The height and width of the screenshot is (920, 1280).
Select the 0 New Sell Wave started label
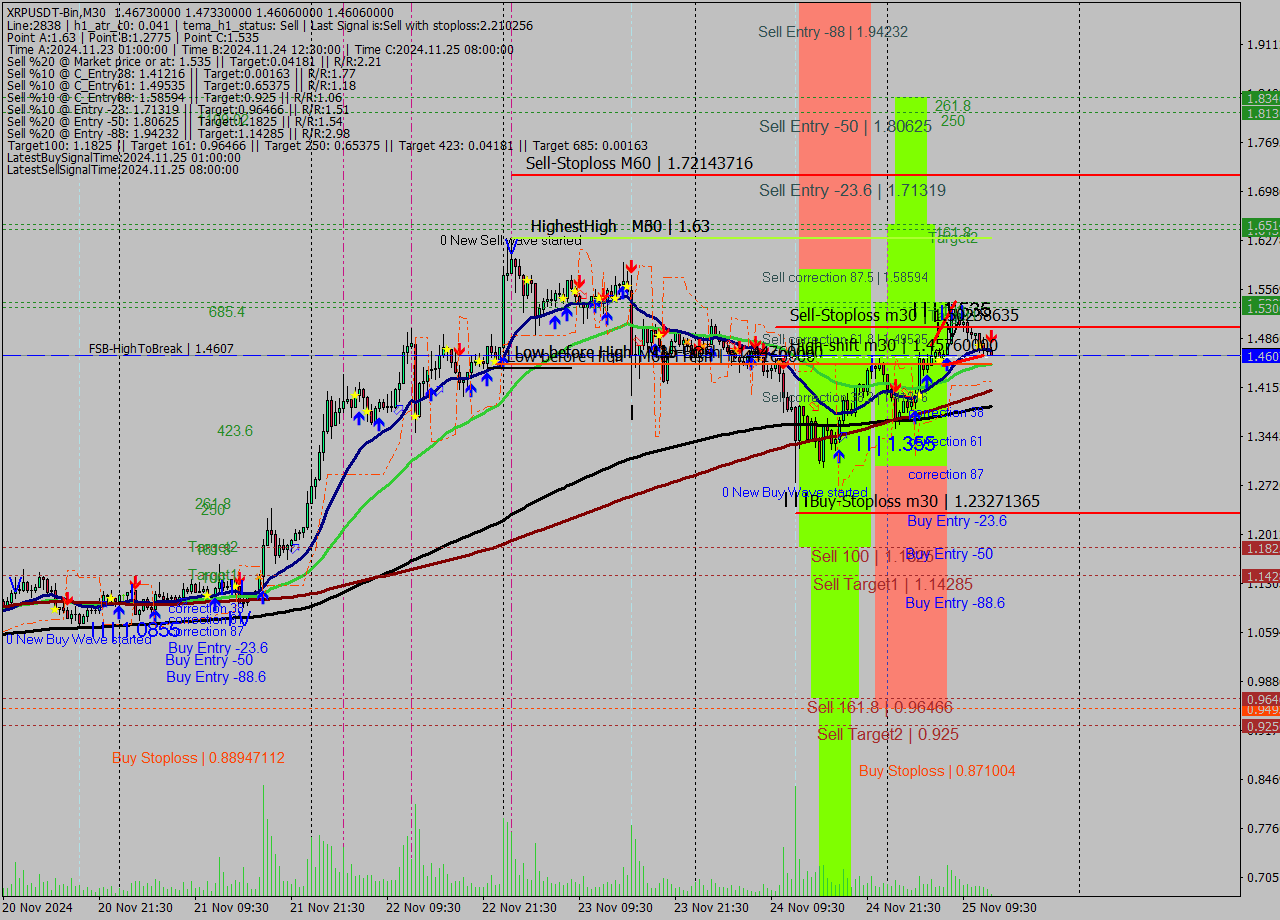coord(510,240)
